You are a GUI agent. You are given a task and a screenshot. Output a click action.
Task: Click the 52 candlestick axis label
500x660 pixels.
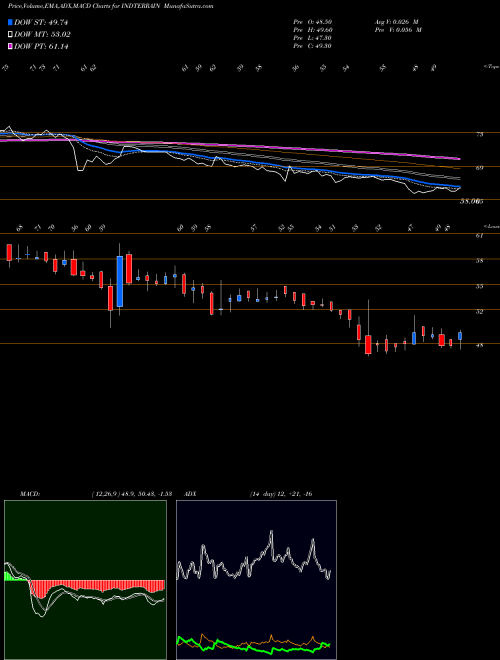point(479,312)
